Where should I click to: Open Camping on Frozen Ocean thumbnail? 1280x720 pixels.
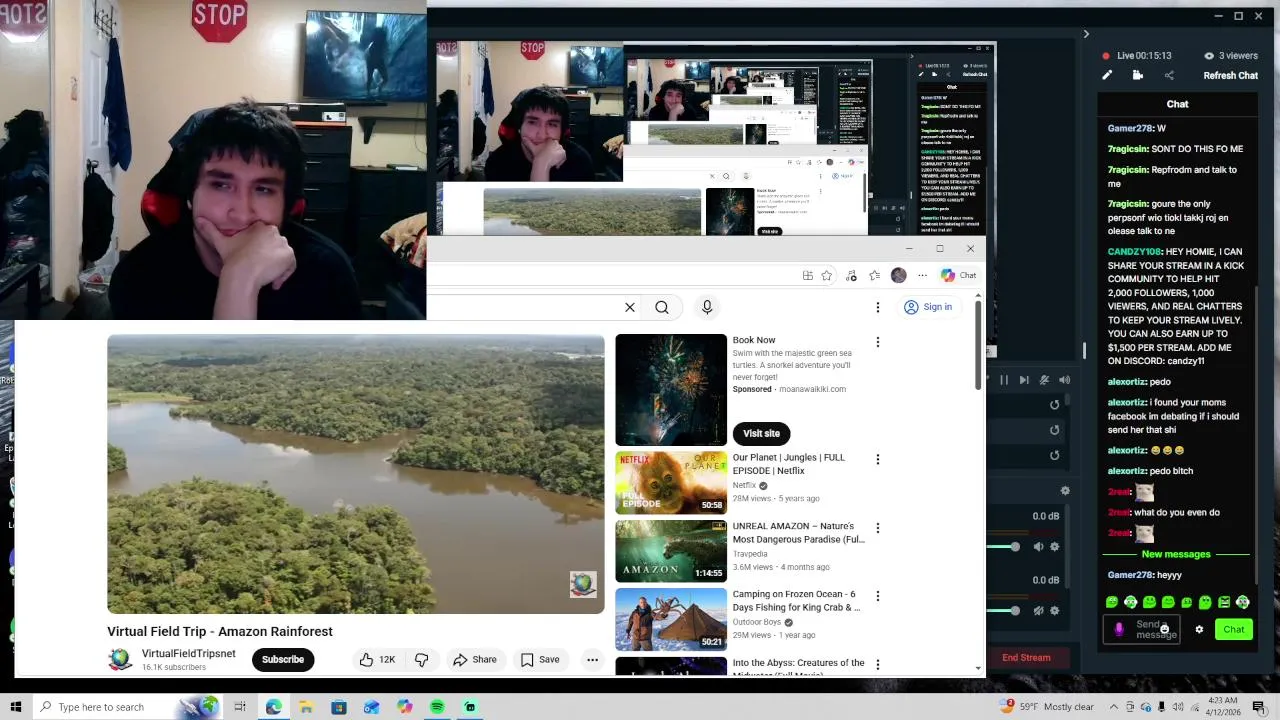(x=671, y=619)
